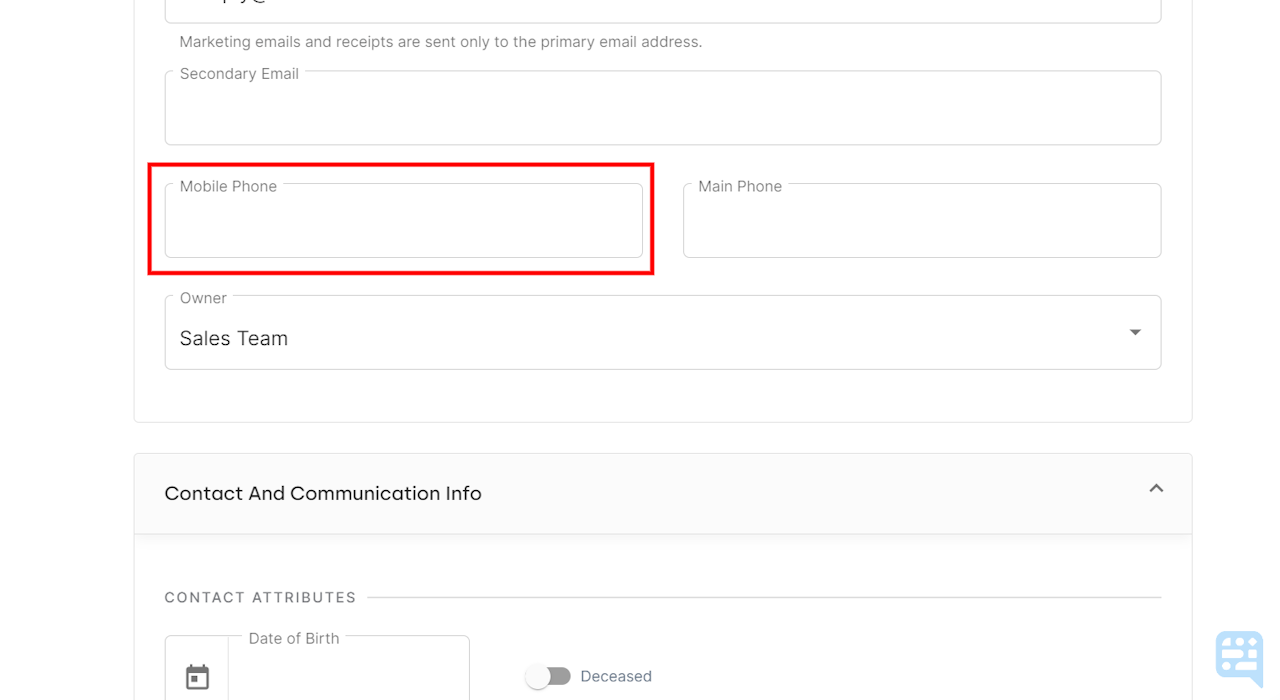Click the Contact And Communication Info header
The width and height of the screenshot is (1280, 700).
tap(322, 493)
